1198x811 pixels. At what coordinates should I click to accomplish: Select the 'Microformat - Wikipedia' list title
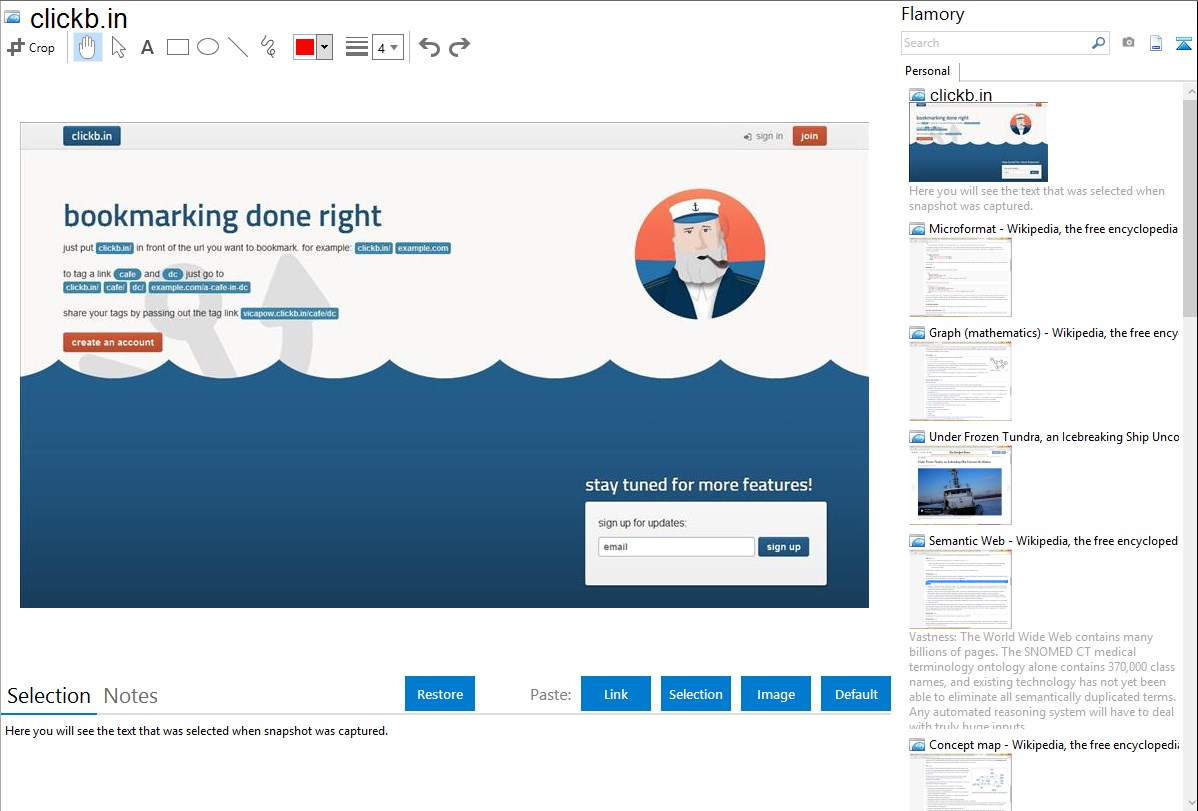pos(1053,229)
